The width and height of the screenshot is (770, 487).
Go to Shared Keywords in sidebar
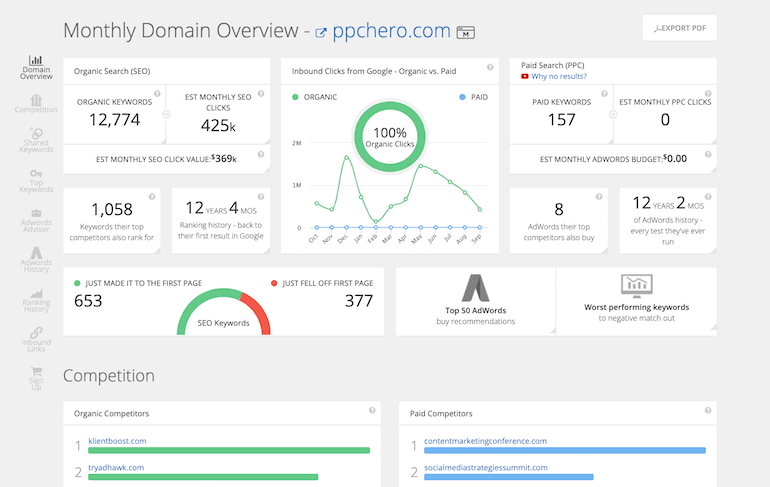coord(36,140)
